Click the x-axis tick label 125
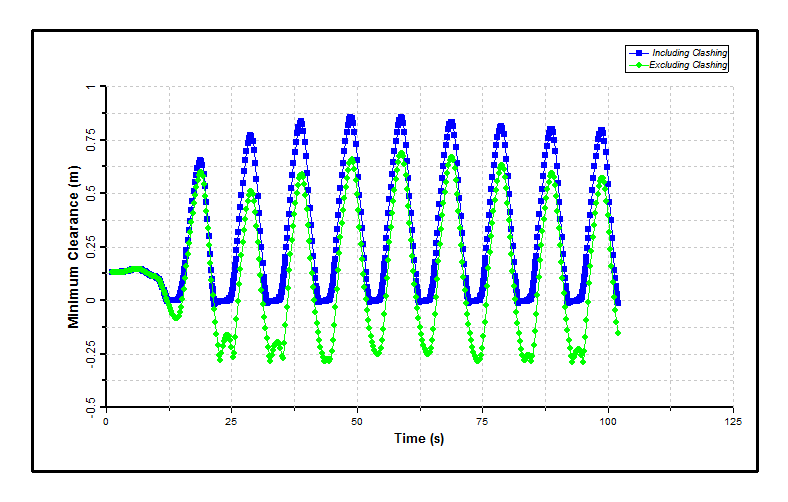This screenshot has height=502, width=788. (x=733, y=422)
